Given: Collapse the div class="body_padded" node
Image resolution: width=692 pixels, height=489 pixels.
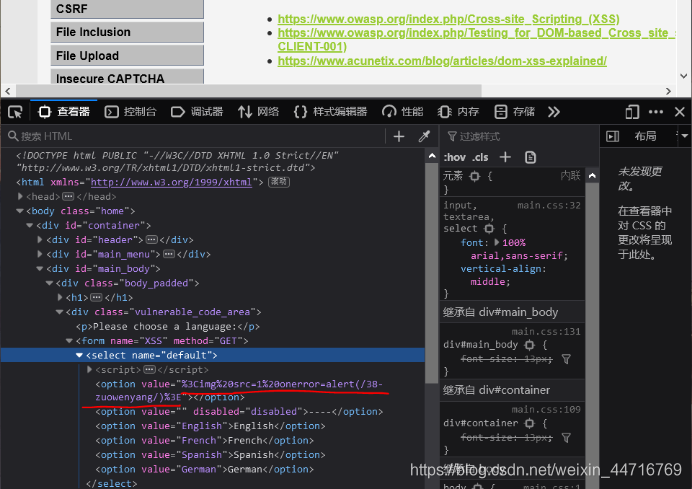Looking at the screenshot, I should (x=49, y=283).
